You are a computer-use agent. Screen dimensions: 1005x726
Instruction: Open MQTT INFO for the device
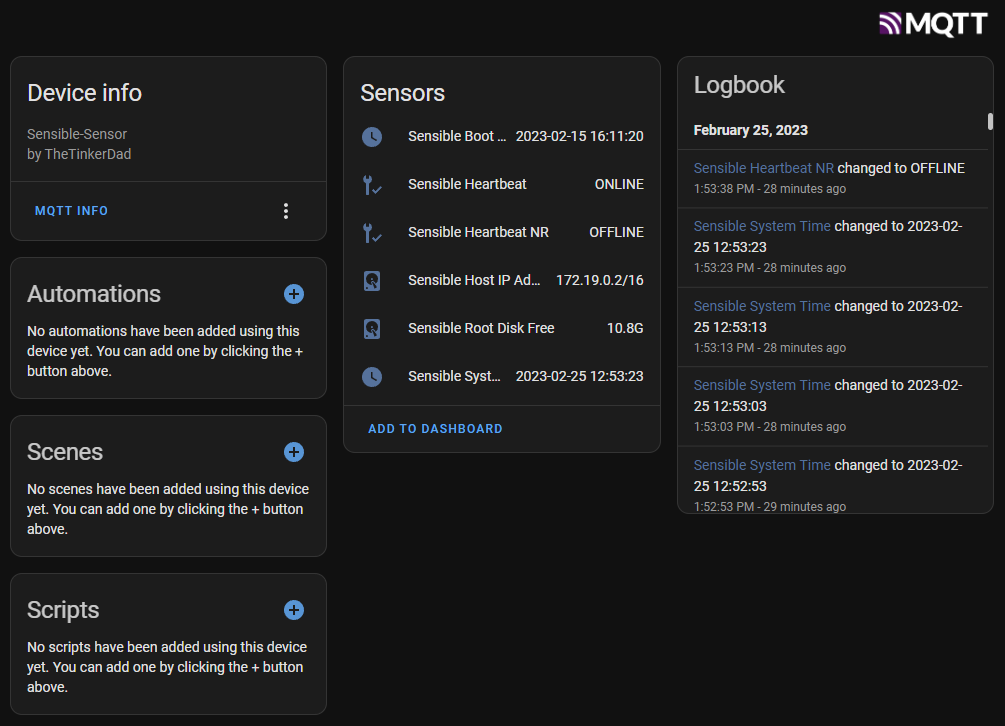[x=71, y=211]
